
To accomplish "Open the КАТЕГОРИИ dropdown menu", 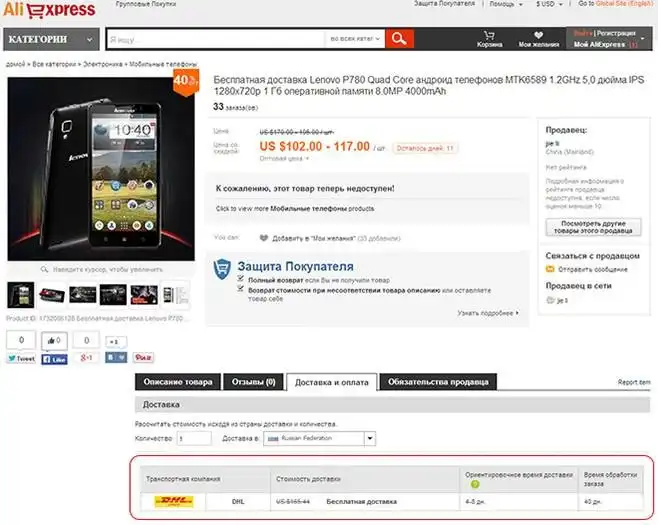I will coord(51,39).
